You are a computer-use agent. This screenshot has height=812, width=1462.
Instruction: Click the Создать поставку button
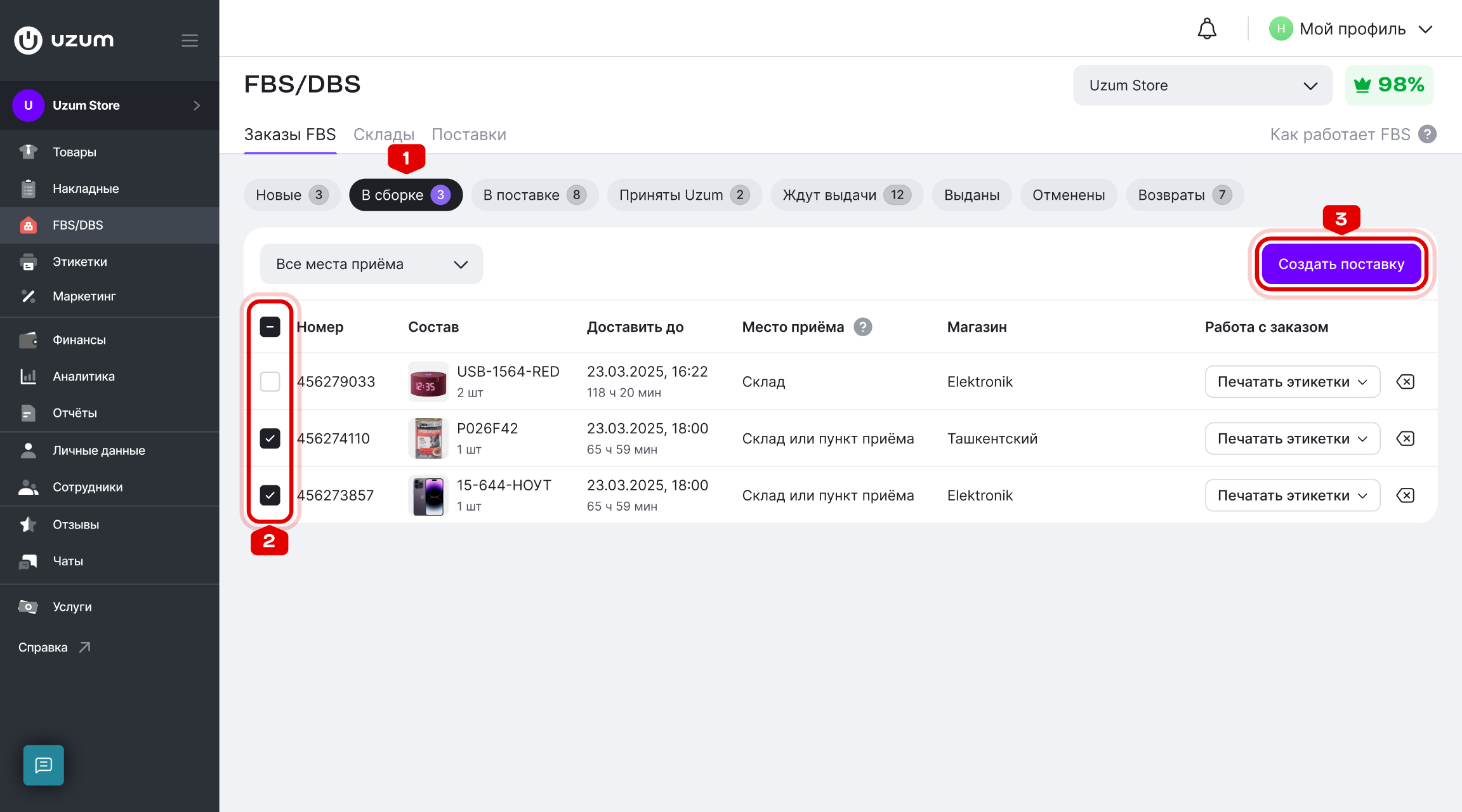pos(1341,264)
